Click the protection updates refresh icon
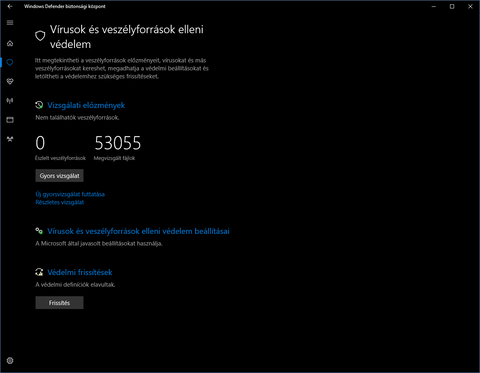 39,272
